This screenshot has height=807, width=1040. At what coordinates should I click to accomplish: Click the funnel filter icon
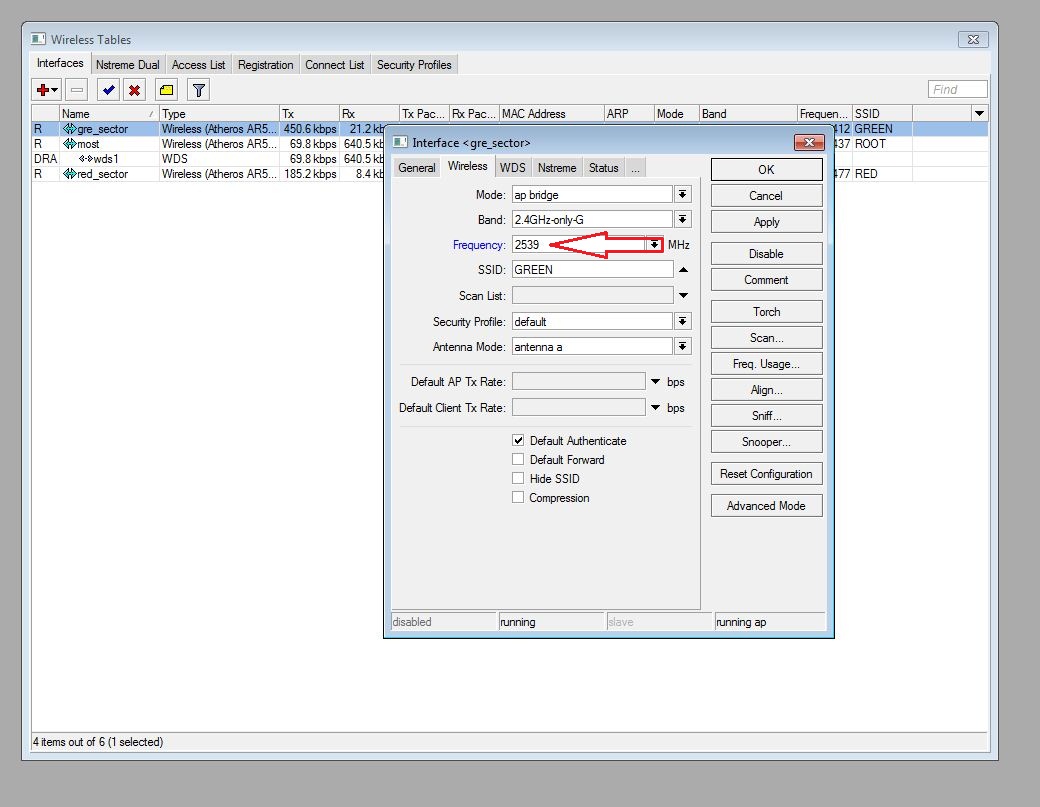click(198, 90)
